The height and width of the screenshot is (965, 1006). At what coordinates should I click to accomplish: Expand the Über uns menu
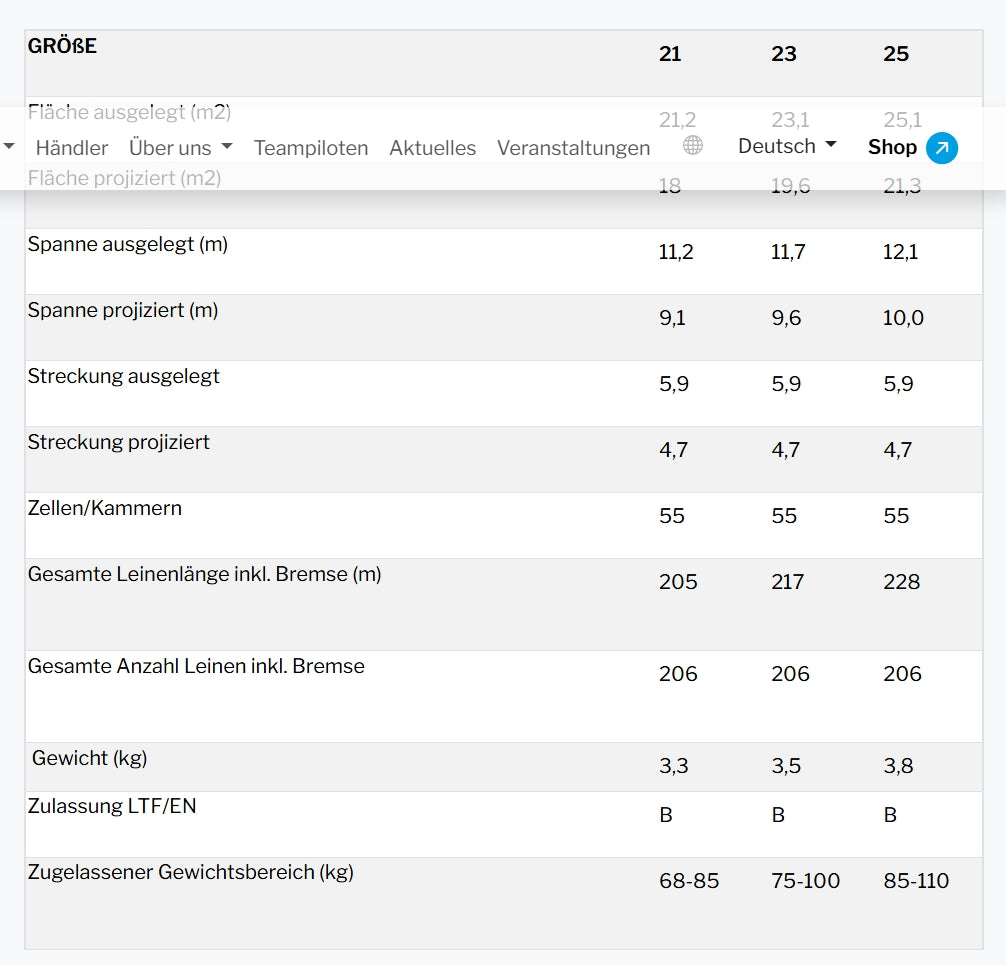(x=180, y=148)
